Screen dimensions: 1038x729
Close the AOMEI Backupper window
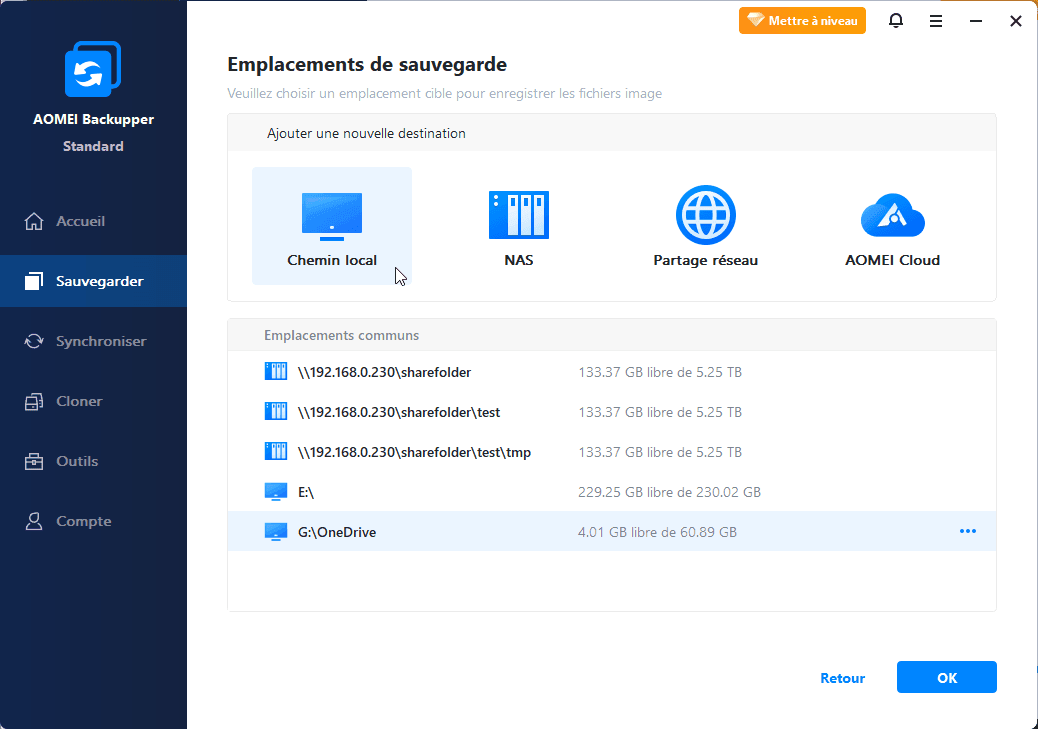pos(1015,21)
